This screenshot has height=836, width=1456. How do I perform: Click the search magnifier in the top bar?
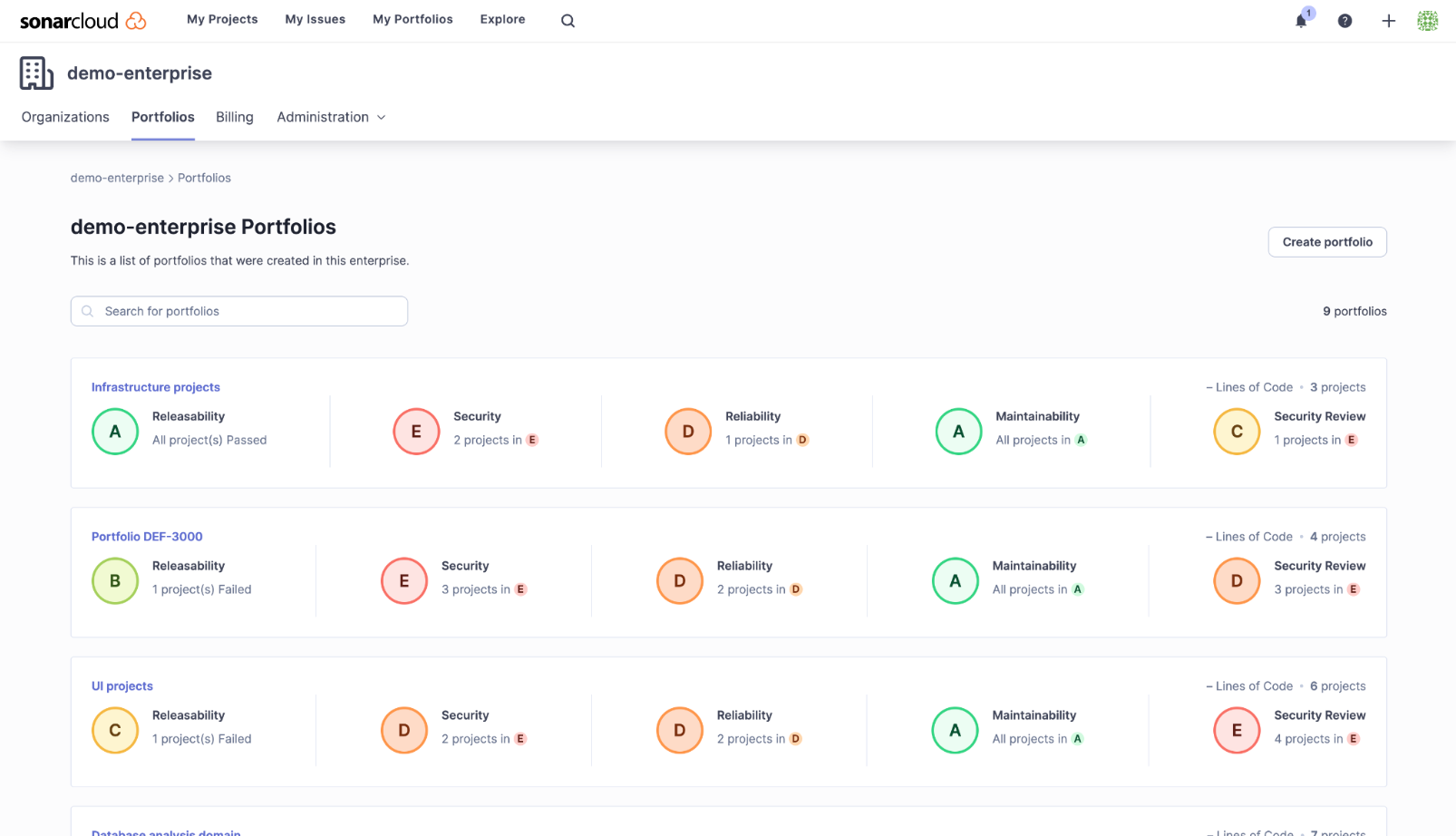tap(568, 20)
